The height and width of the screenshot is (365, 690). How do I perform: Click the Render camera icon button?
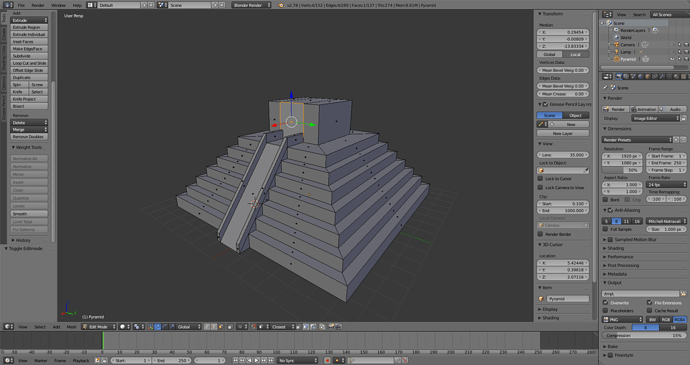click(615, 109)
